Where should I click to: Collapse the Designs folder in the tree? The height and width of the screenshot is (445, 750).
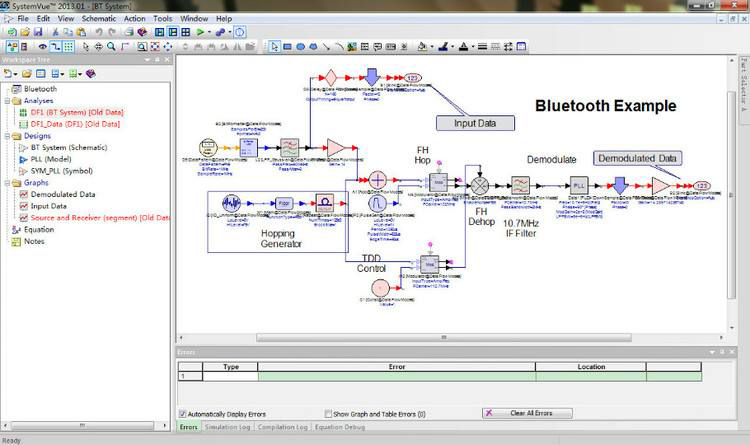pos(7,136)
